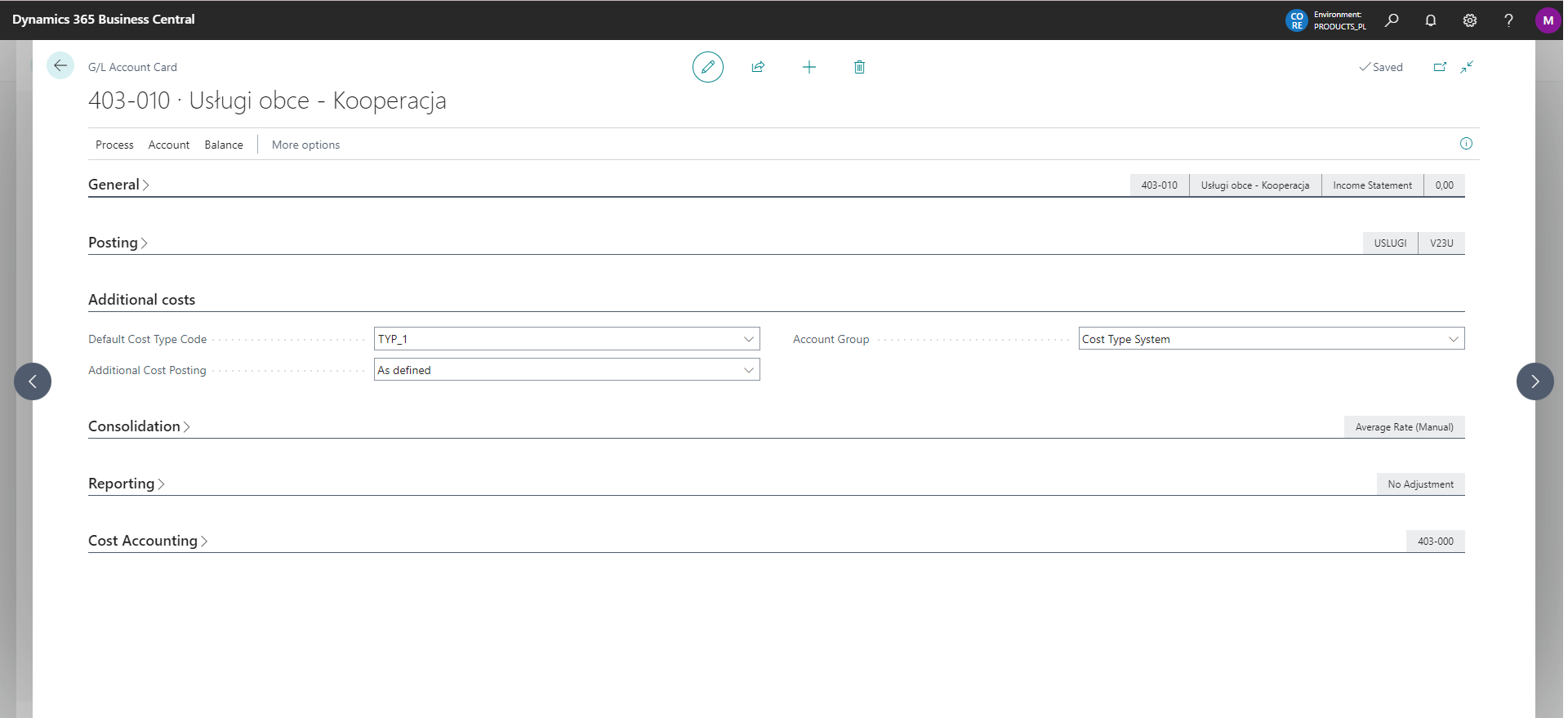Open the search magnifier icon
This screenshot has height=718, width=1568.
(x=1392, y=20)
